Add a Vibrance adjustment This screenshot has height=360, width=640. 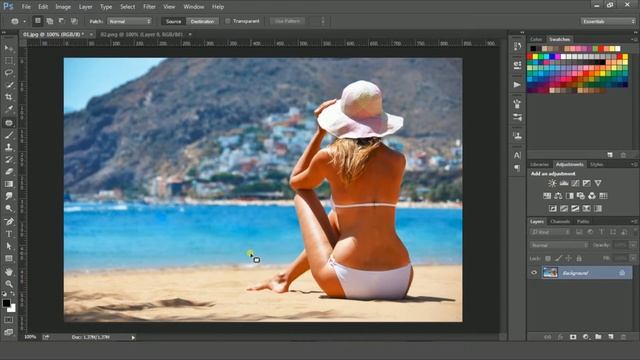(598, 183)
